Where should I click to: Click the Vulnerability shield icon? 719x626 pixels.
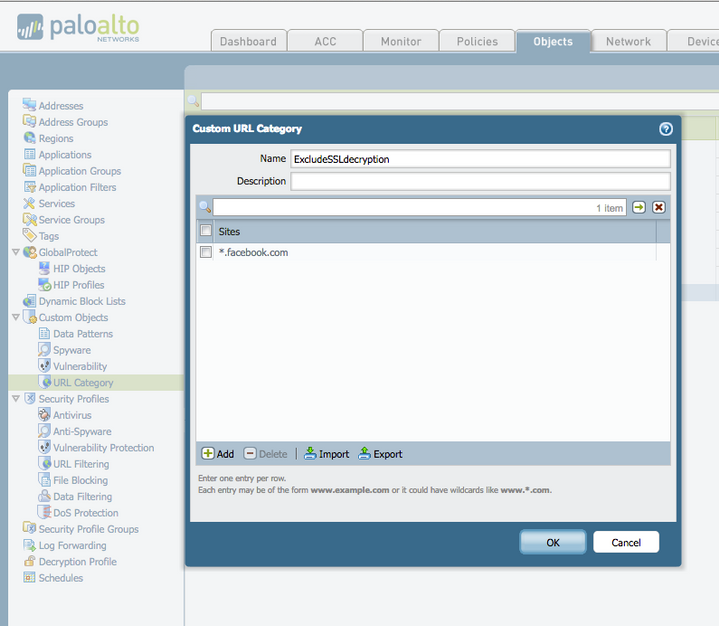[44, 366]
